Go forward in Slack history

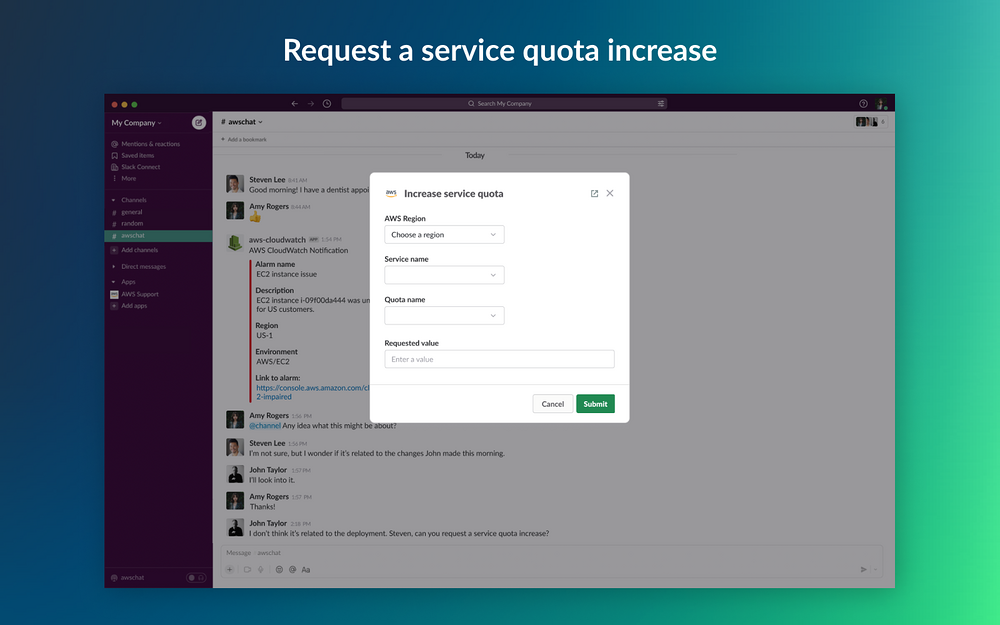point(311,103)
